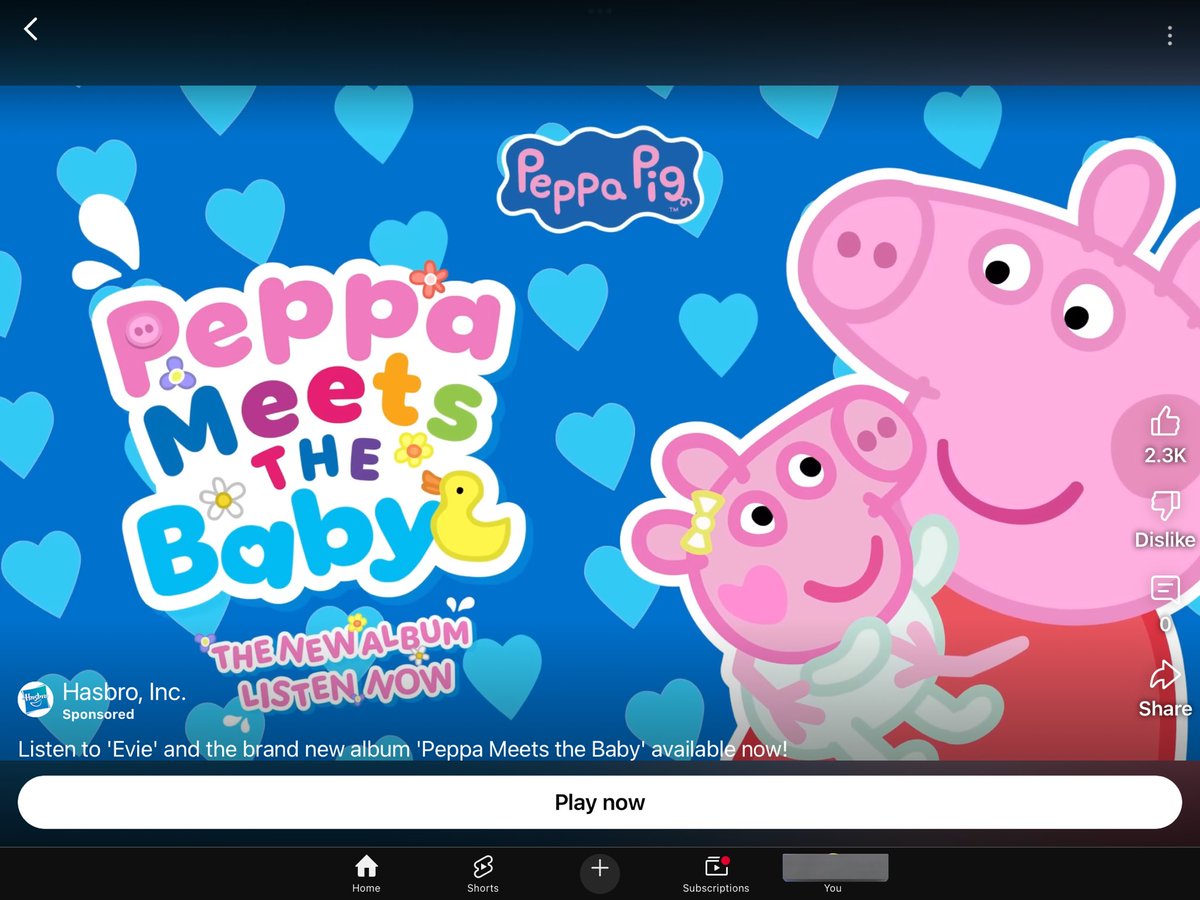The height and width of the screenshot is (900, 1200).
Task: Tap the Dislike thumbs-down icon
Action: point(1165,506)
